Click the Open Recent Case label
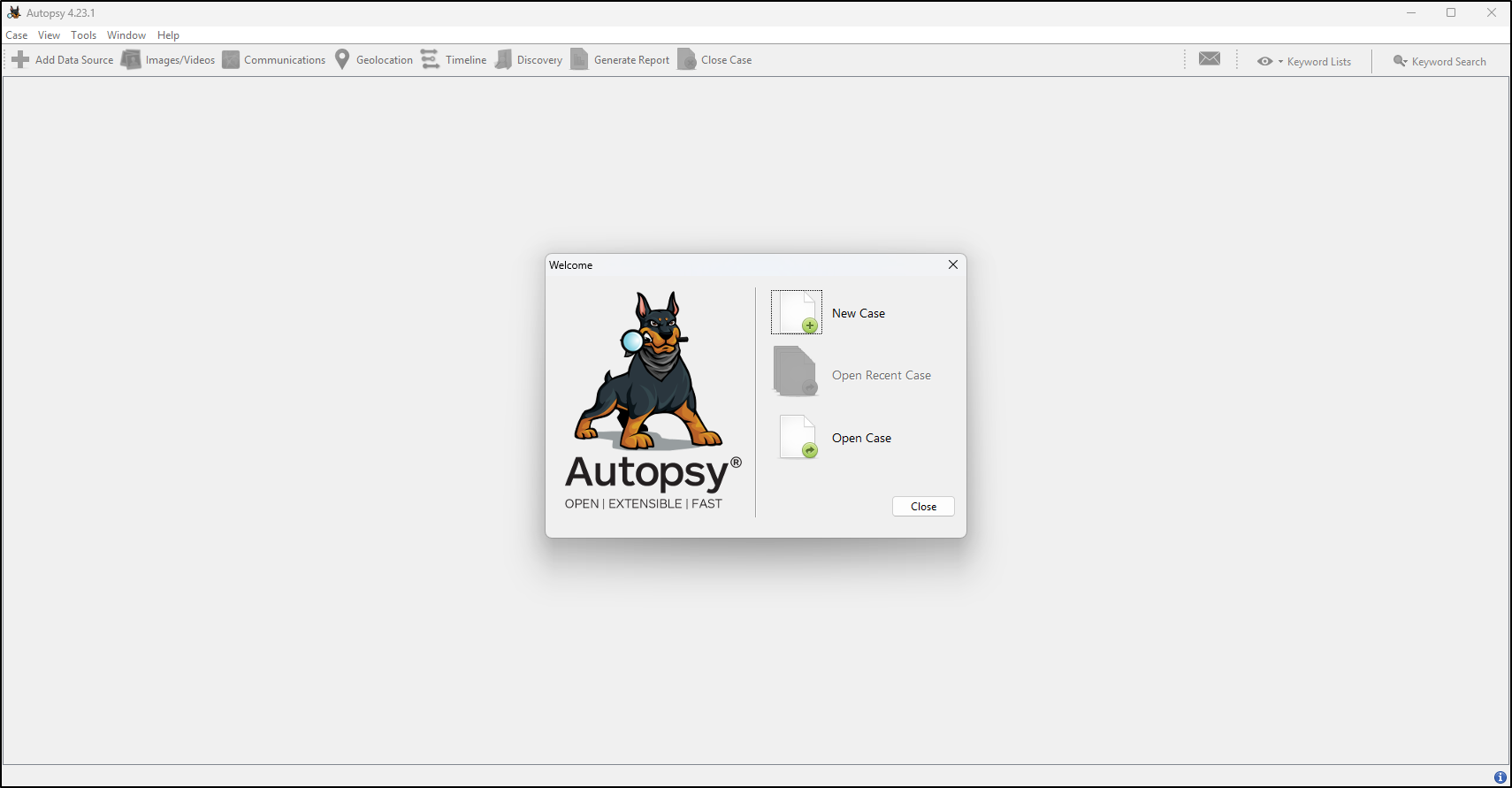 (881, 375)
